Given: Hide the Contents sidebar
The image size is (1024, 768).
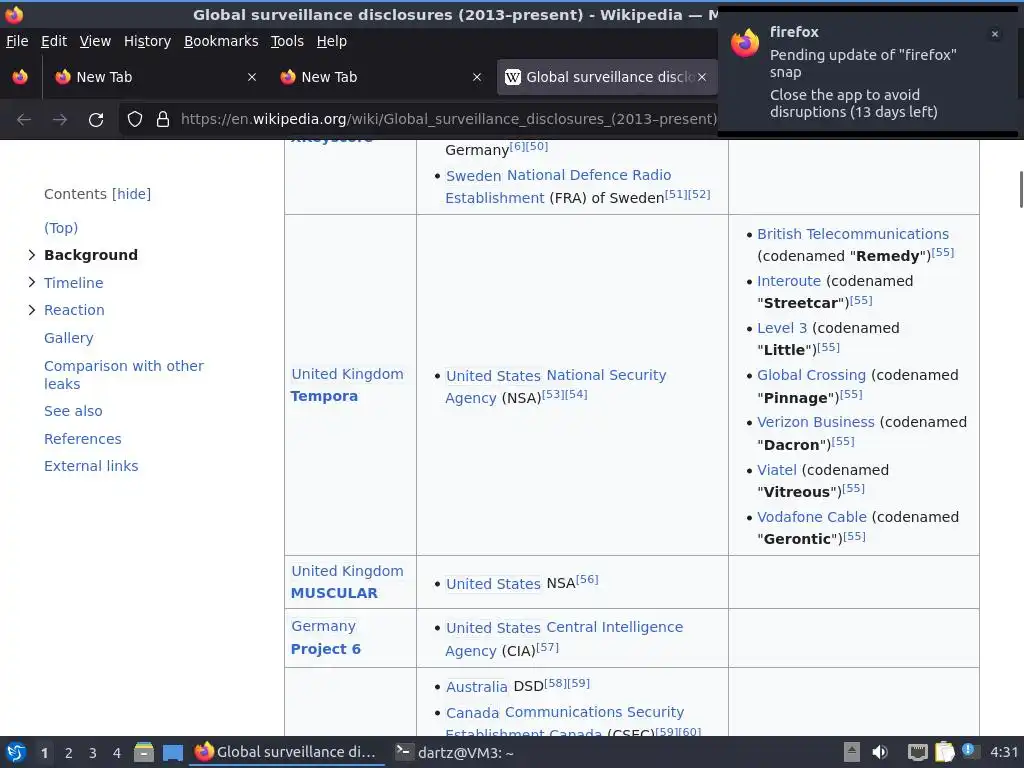Looking at the screenshot, I should 131,194.
